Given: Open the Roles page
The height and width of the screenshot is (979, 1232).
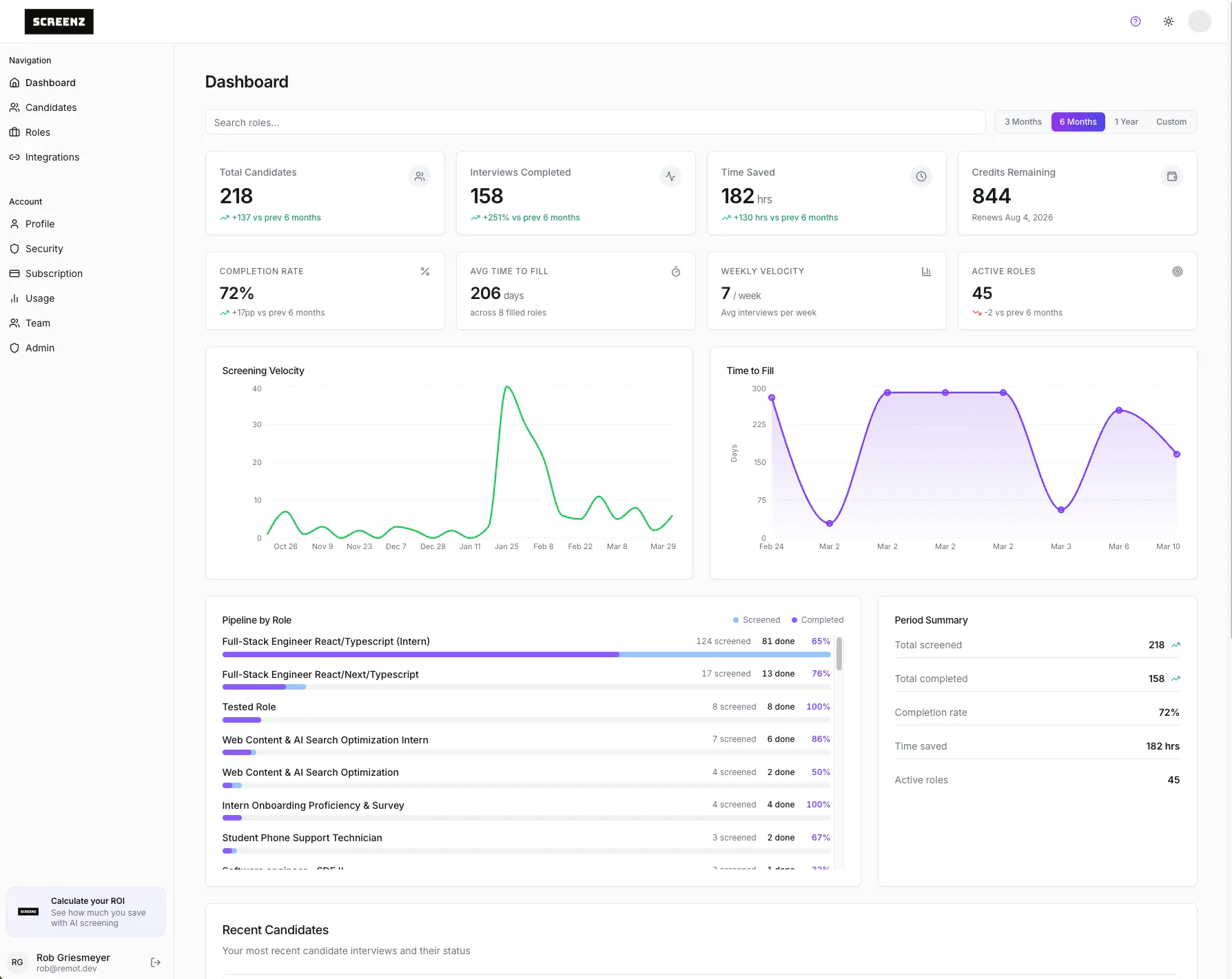Looking at the screenshot, I should (x=38, y=132).
